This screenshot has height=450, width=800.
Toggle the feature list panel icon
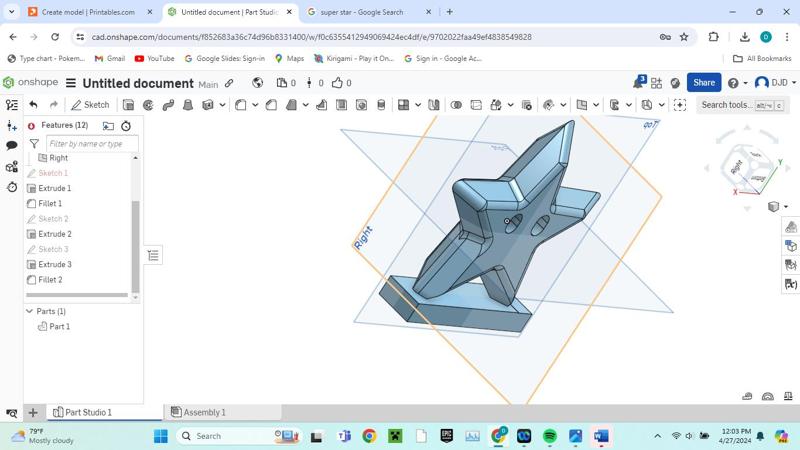pyautogui.click(x=12, y=105)
